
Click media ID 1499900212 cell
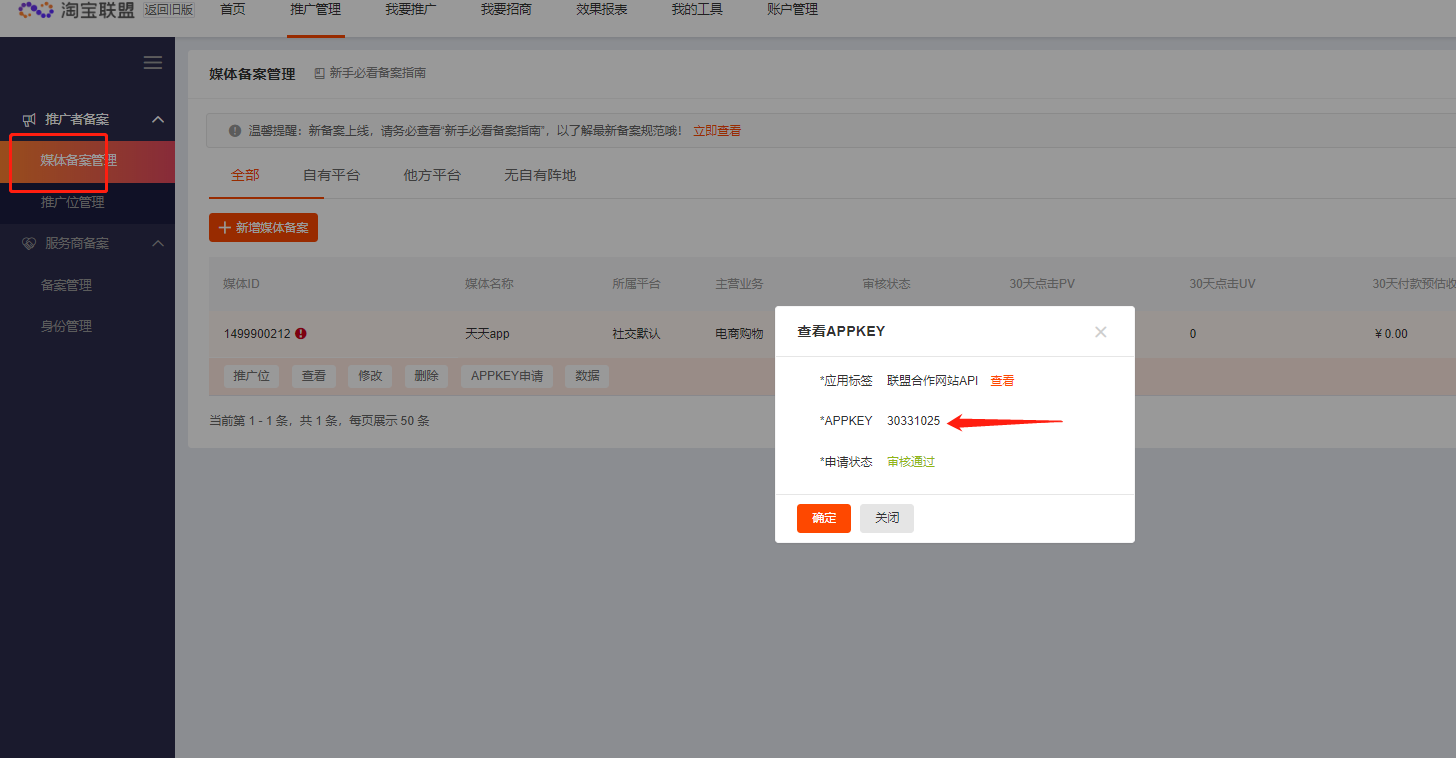pyautogui.click(x=257, y=334)
